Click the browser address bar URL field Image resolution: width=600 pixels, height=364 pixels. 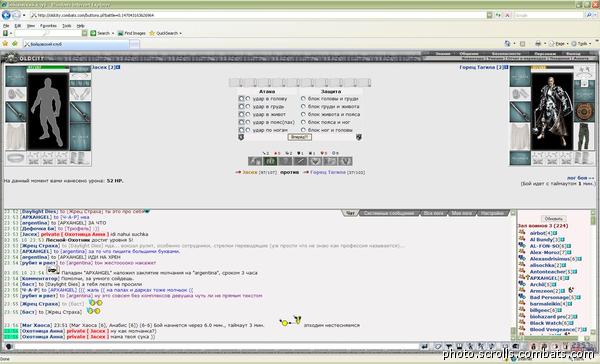click(258, 15)
